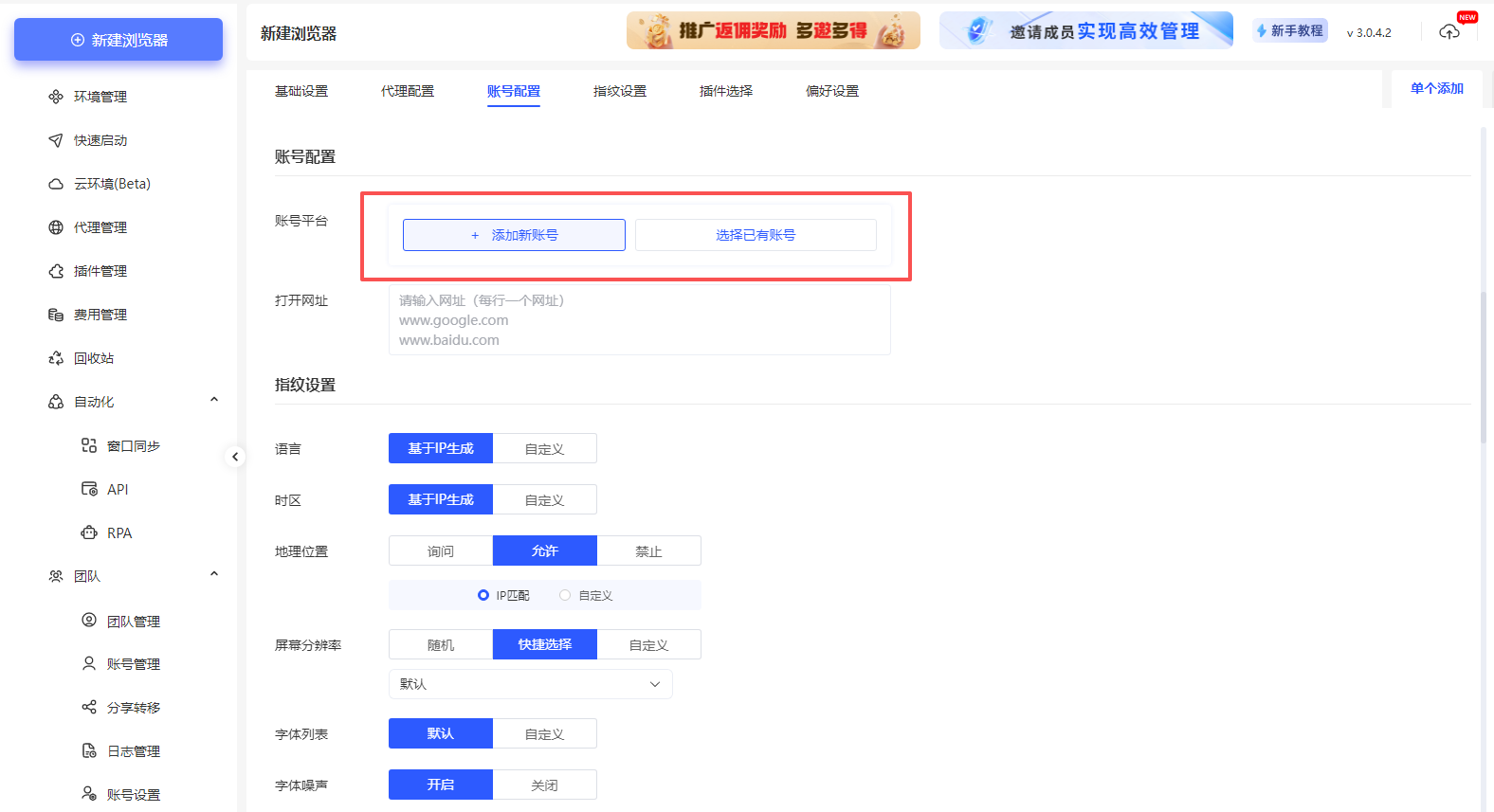Click the RPA robot icon
This screenshot has height=812, width=1494.
click(89, 532)
